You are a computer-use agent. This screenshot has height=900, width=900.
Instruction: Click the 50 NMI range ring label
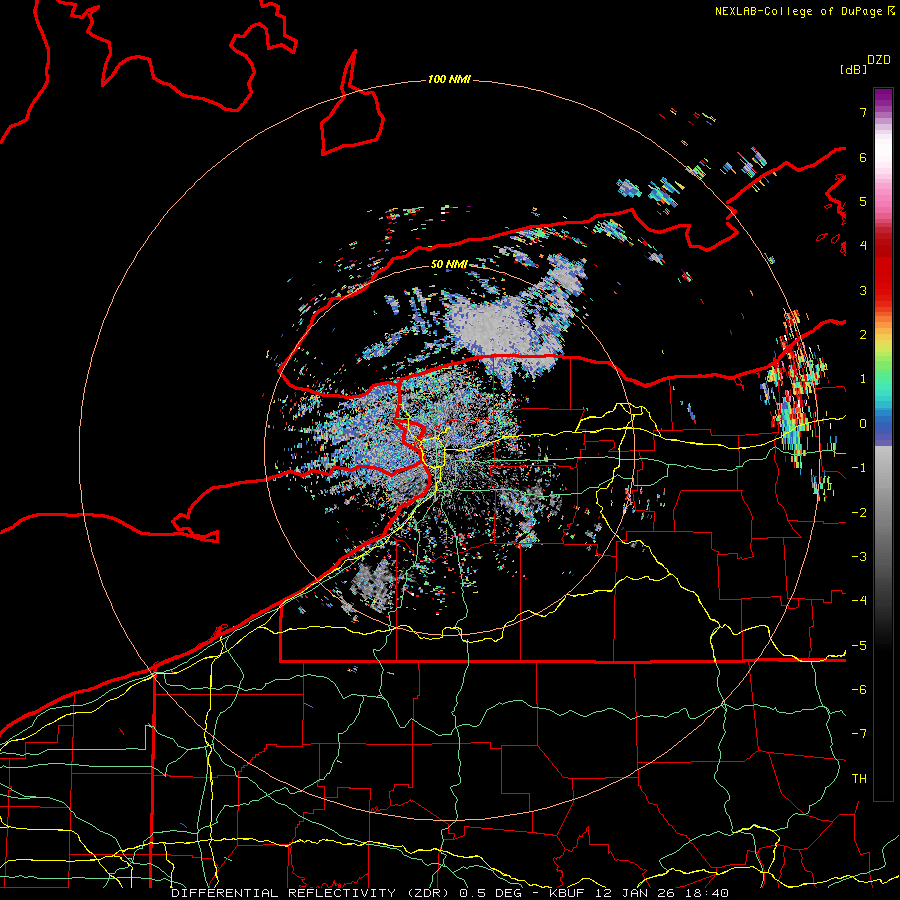point(449,264)
